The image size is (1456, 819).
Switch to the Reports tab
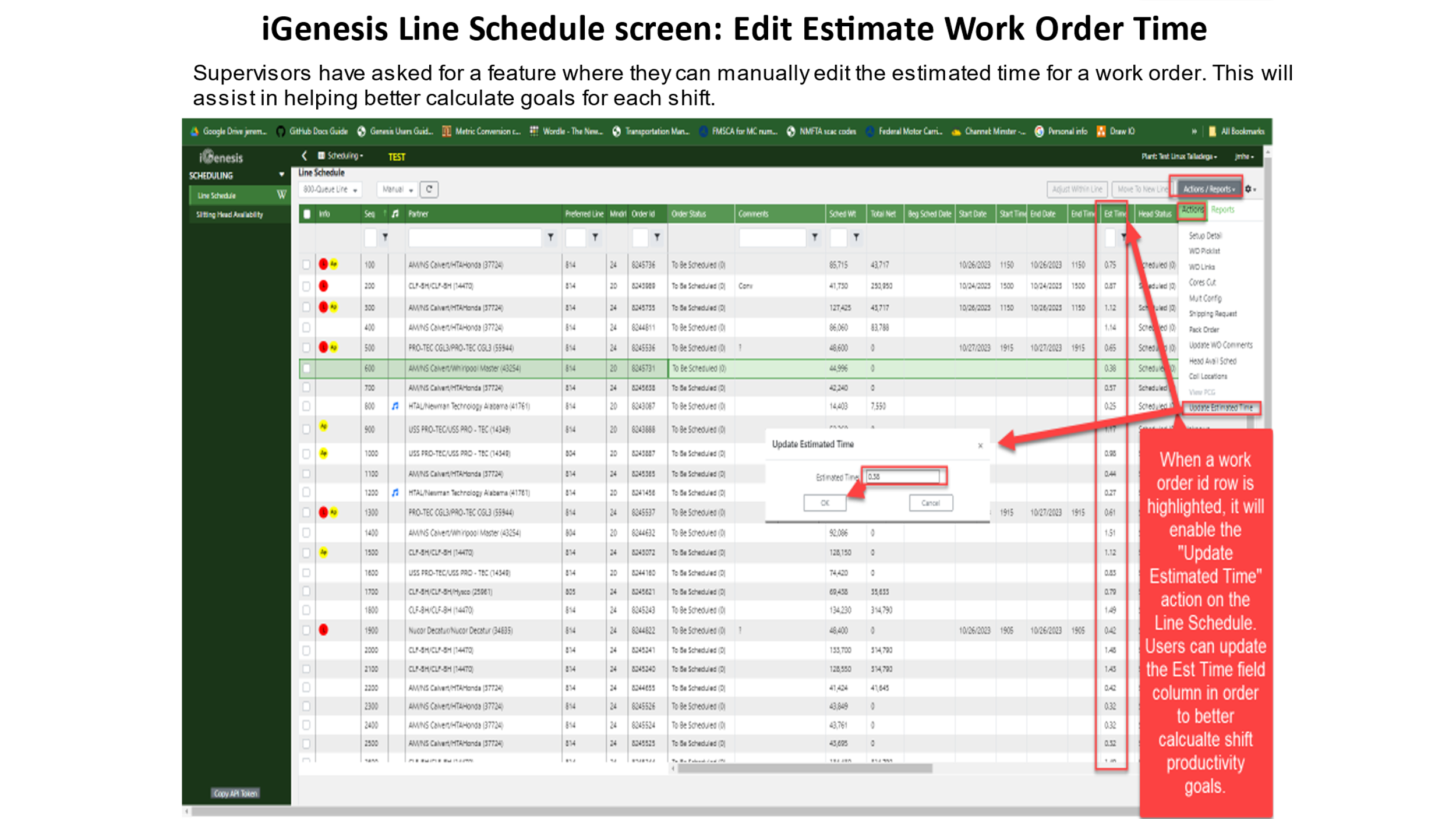tap(1222, 210)
